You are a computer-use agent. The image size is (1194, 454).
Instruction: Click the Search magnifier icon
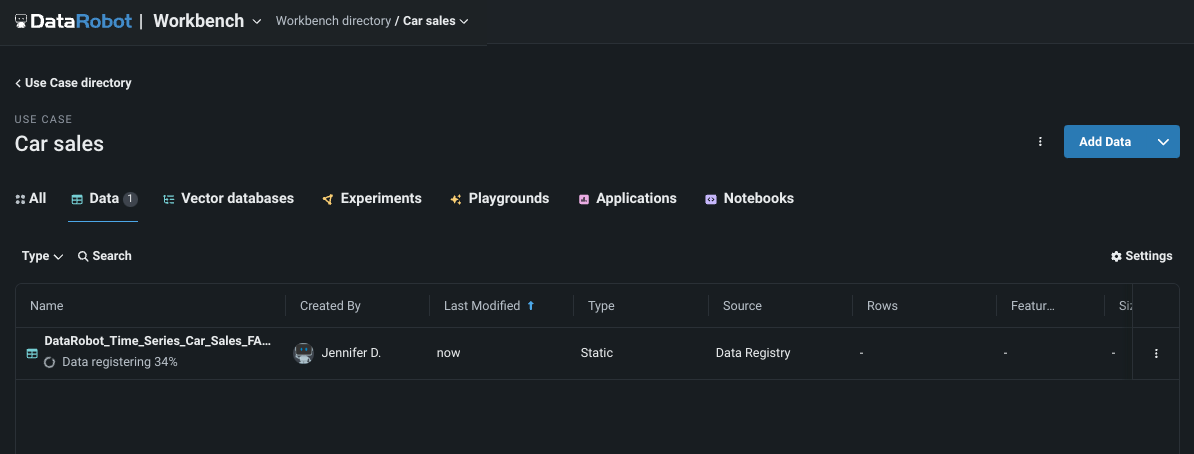pyautogui.click(x=84, y=256)
